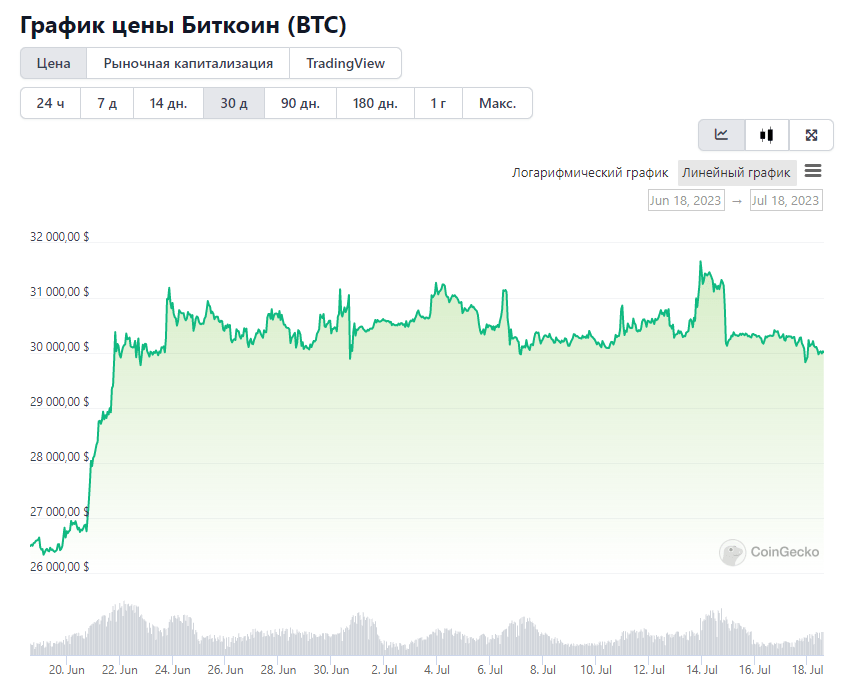This screenshot has height=699, width=845.
Task: Click the 24. Jun date label
Action: 172,669
